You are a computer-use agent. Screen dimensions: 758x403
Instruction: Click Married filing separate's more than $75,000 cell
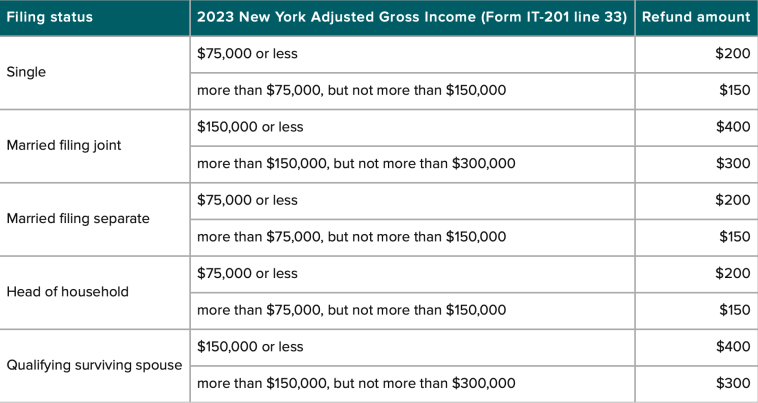[352, 237]
